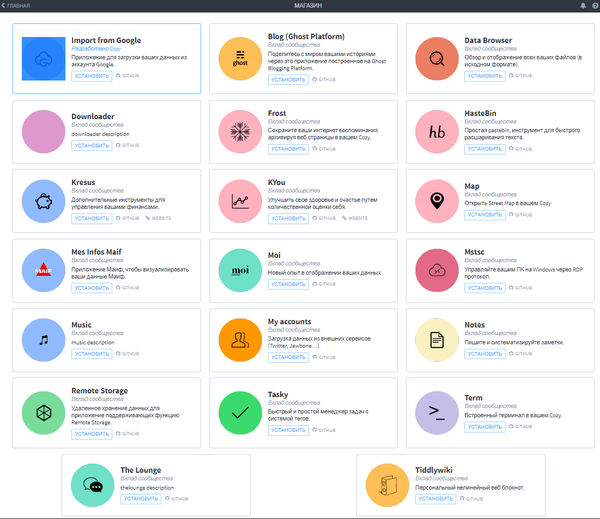The image size is (600, 519).
Task: Open GitHub link for Tasky
Action: [324, 430]
